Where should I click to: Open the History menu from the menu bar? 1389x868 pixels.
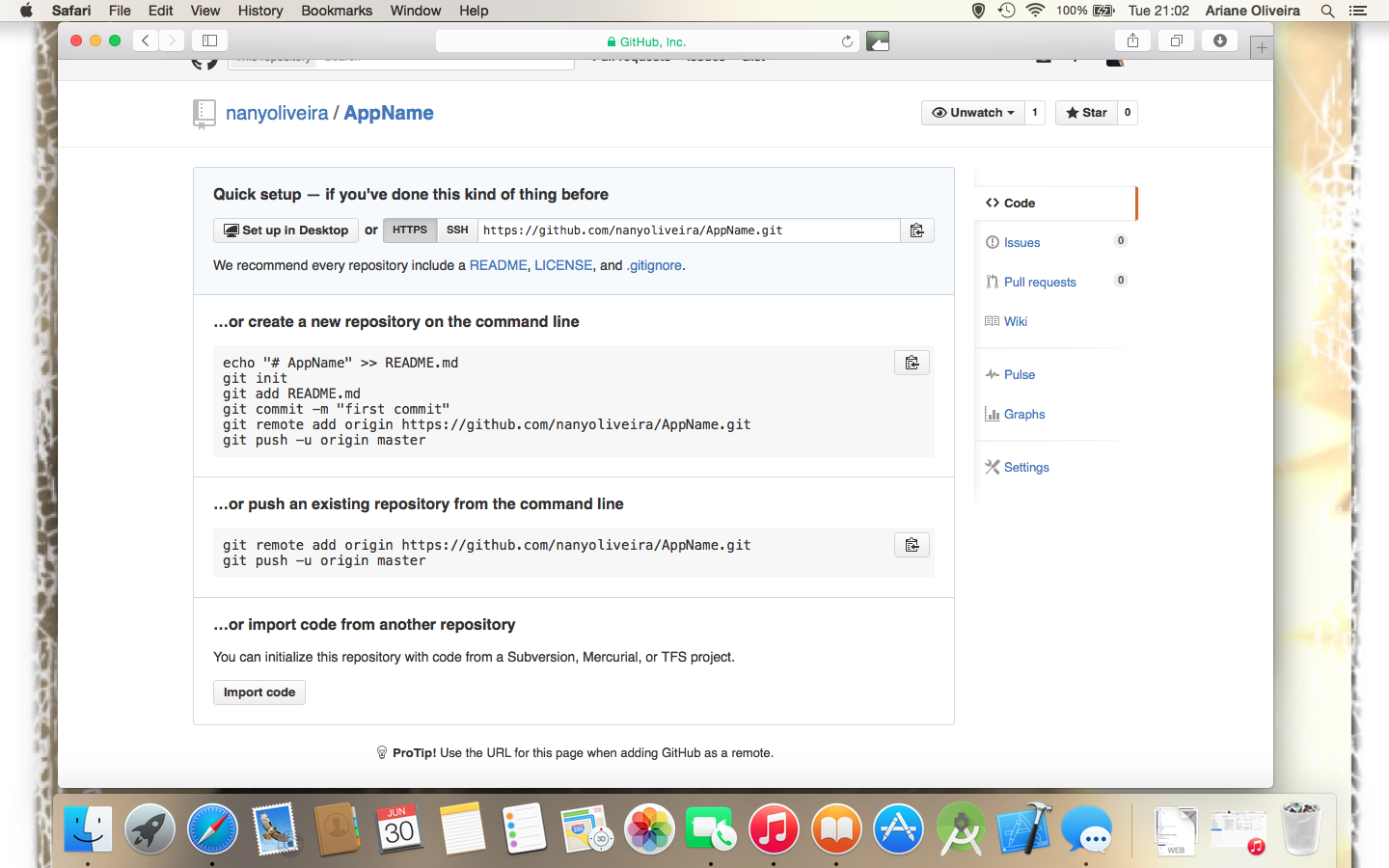(259, 11)
